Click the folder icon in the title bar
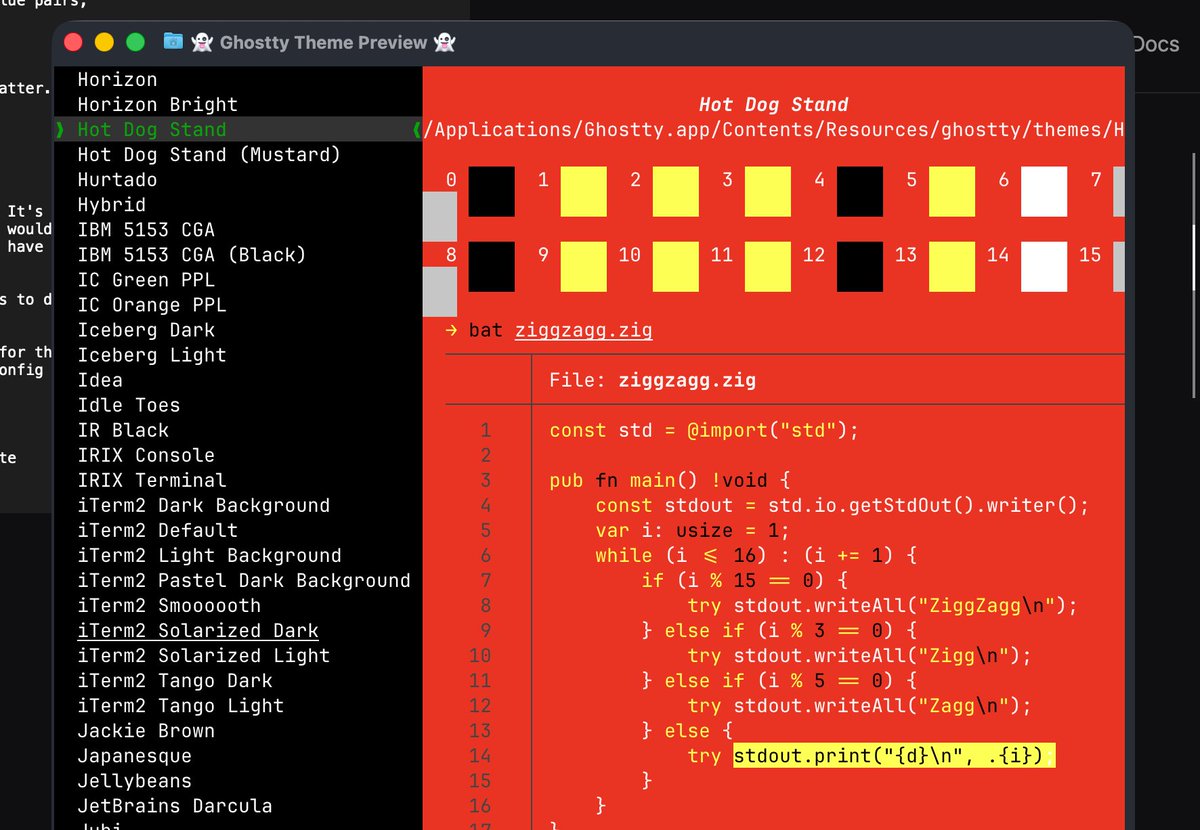This screenshot has width=1200, height=830. tap(174, 42)
